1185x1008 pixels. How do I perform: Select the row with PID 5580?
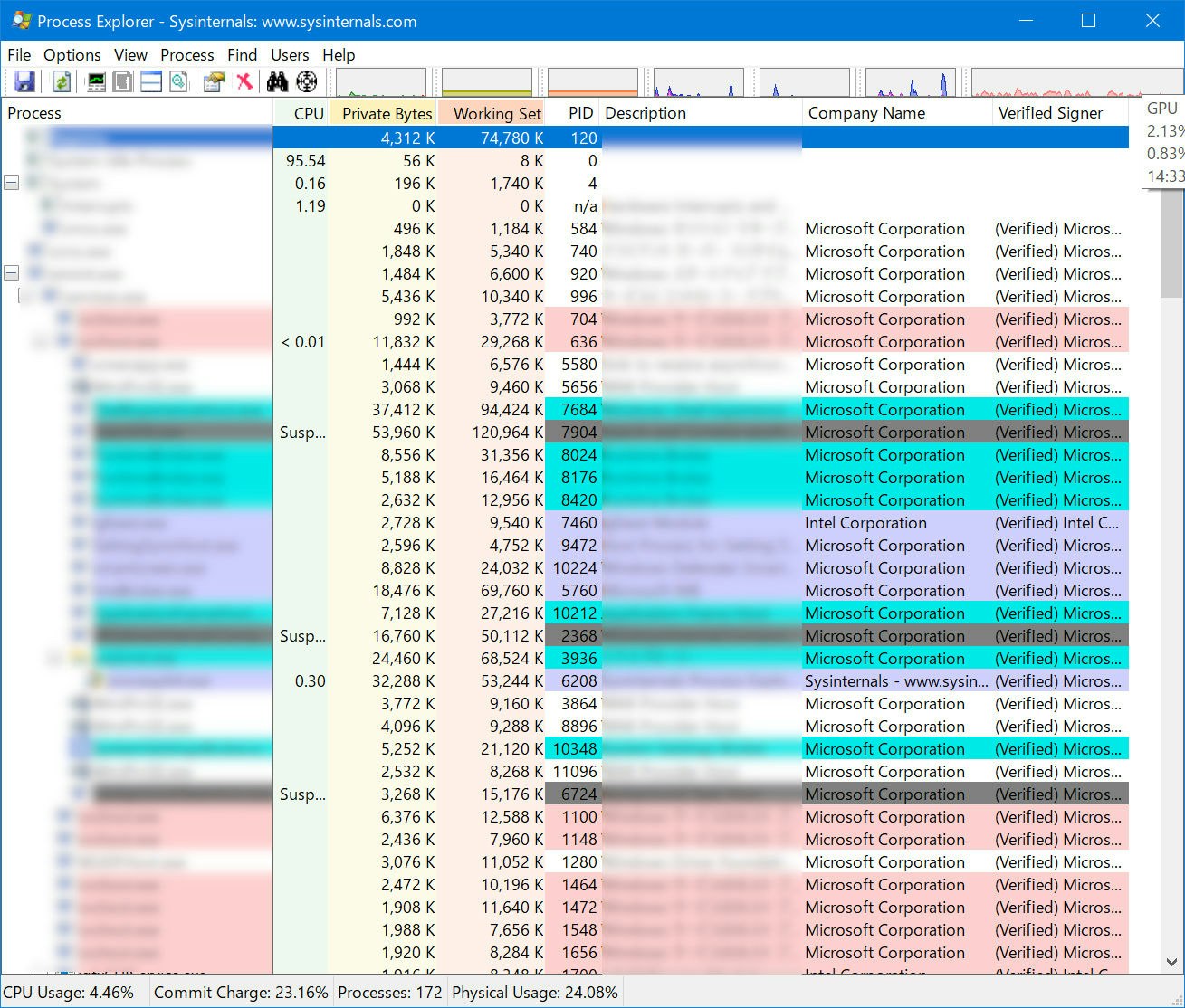pyautogui.click(x=565, y=364)
